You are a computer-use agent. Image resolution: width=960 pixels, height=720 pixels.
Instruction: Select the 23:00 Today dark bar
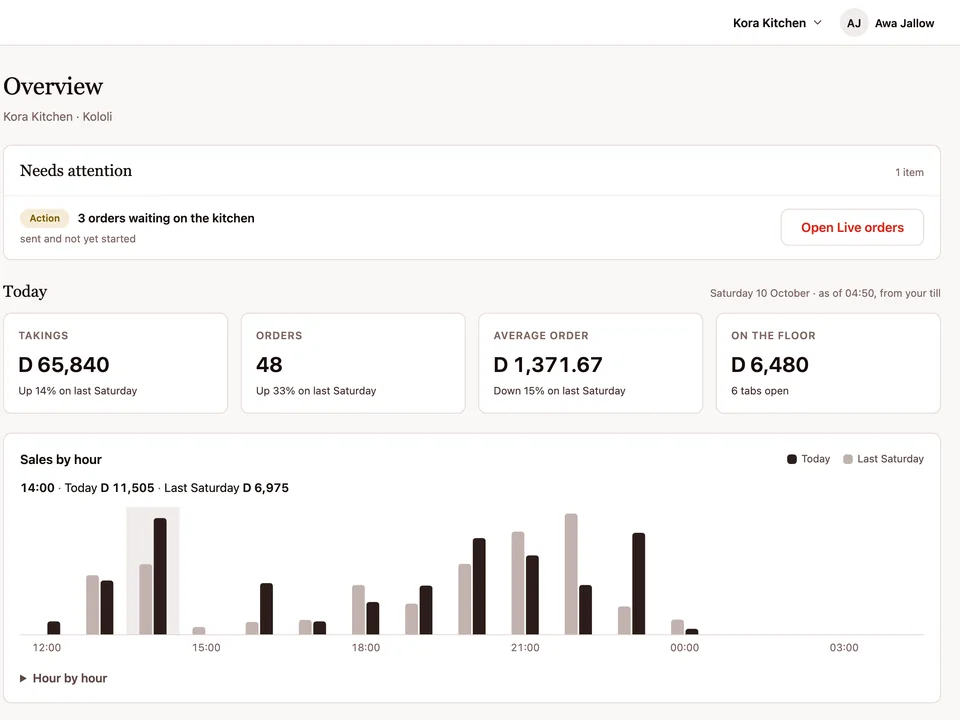coord(639,583)
